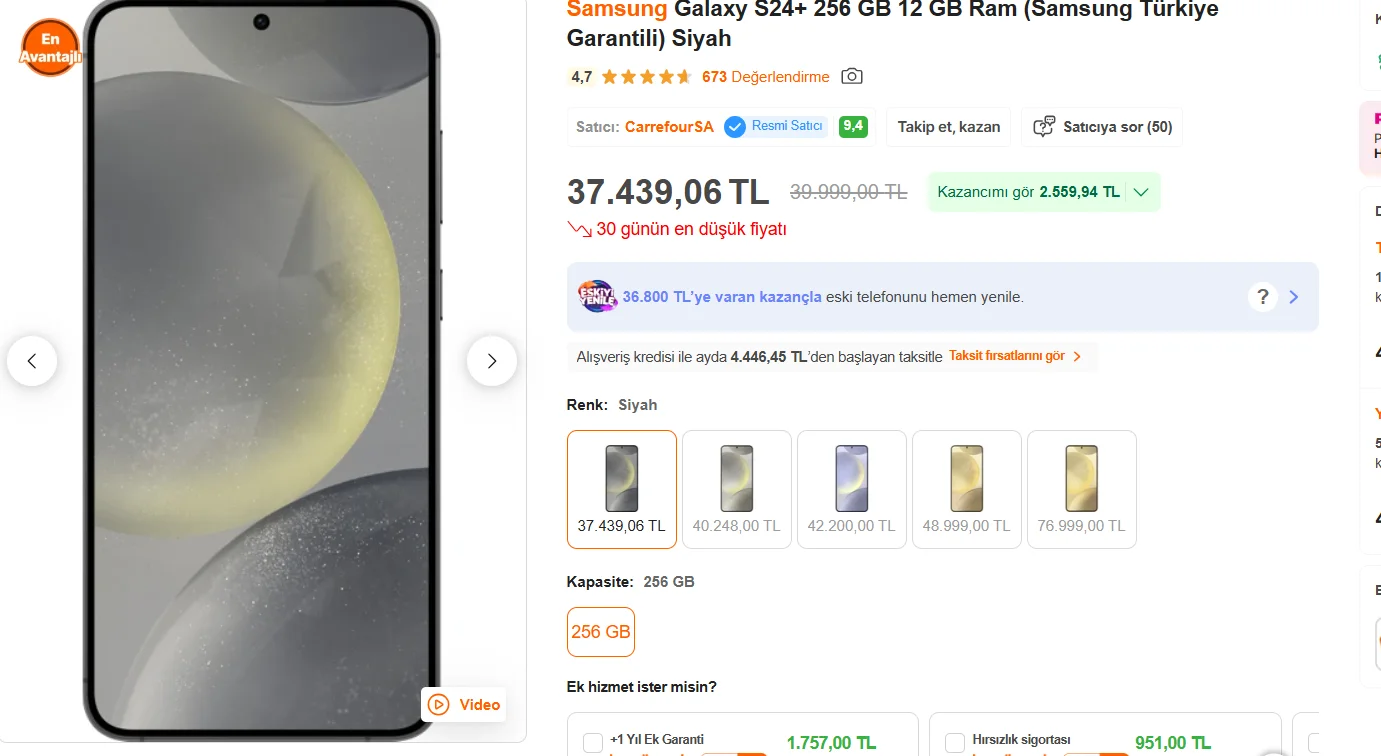Open Taksit fırsatlarını gör link
The height and width of the screenshot is (756, 1381).
(1015, 357)
